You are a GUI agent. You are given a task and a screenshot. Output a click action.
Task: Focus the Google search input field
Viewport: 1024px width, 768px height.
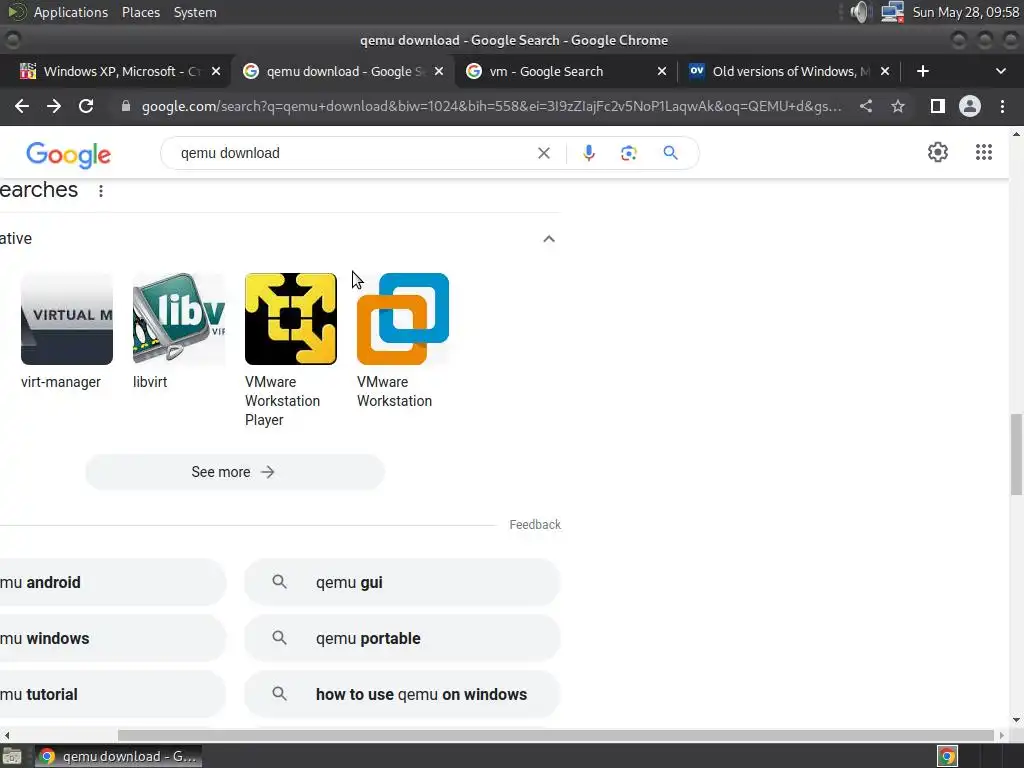point(353,153)
